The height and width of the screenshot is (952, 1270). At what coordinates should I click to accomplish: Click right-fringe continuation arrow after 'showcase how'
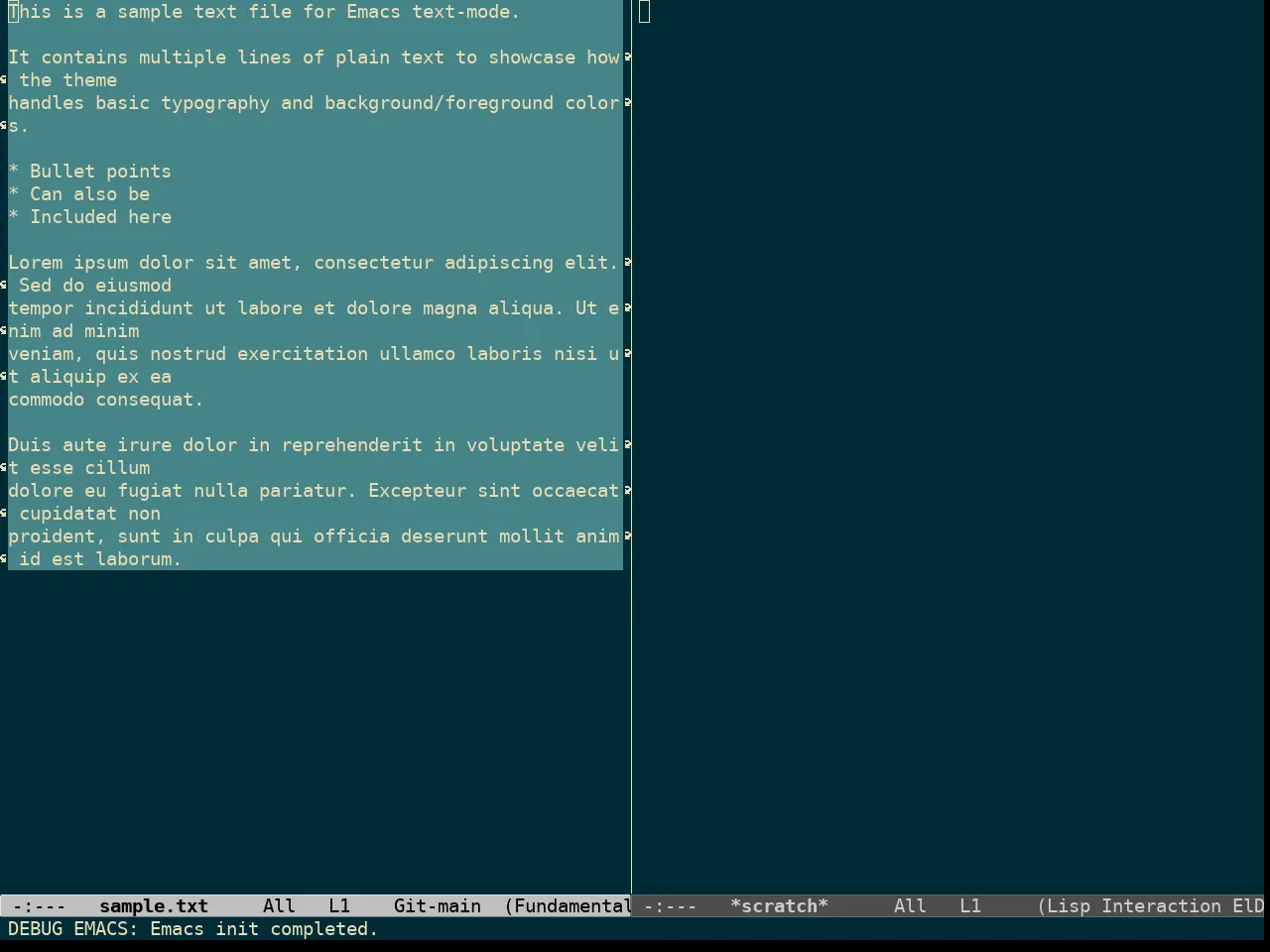click(627, 58)
